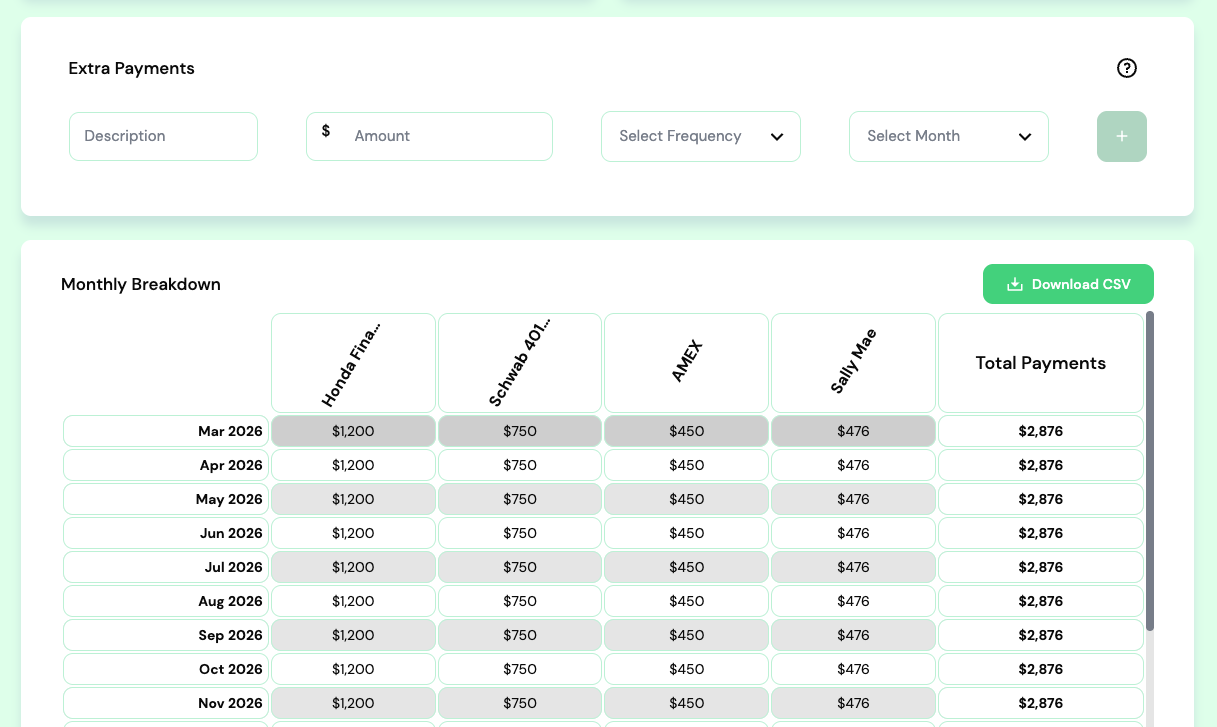Click the Total Payments column header
This screenshot has height=727, width=1217.
(1041, 362)
